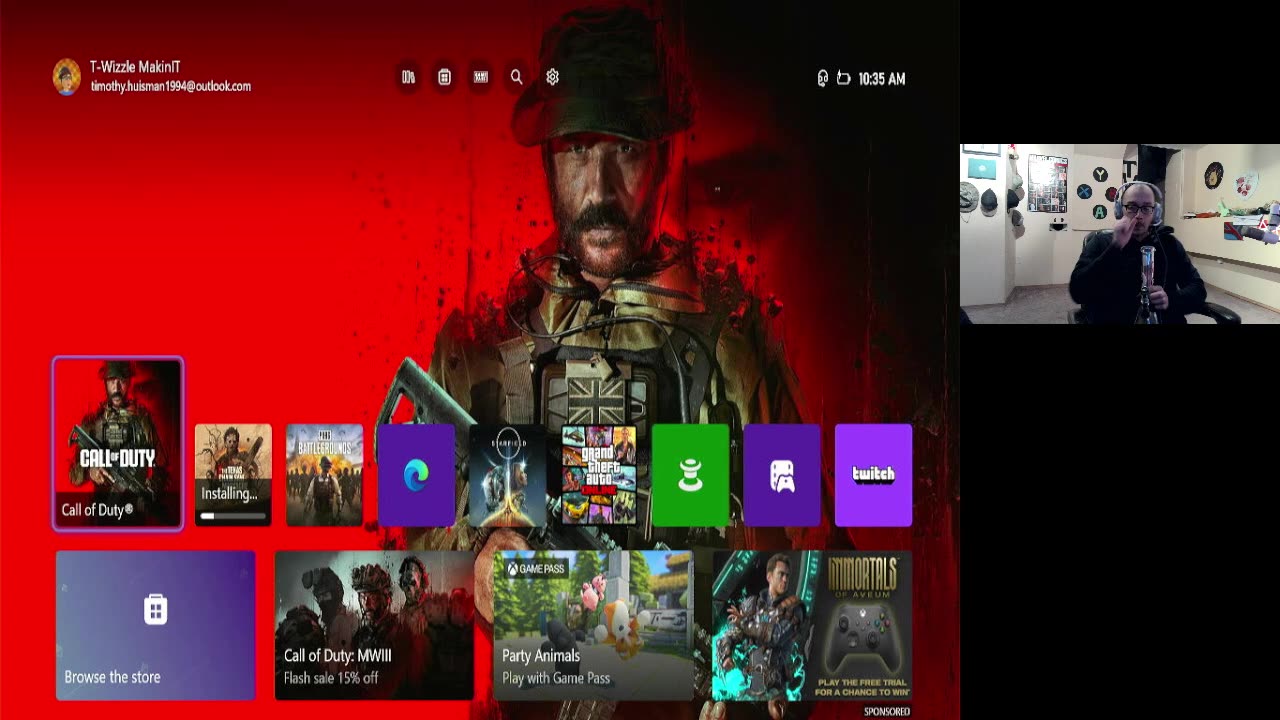
Task: Click the installing progress bar
Action: point(233,516)
